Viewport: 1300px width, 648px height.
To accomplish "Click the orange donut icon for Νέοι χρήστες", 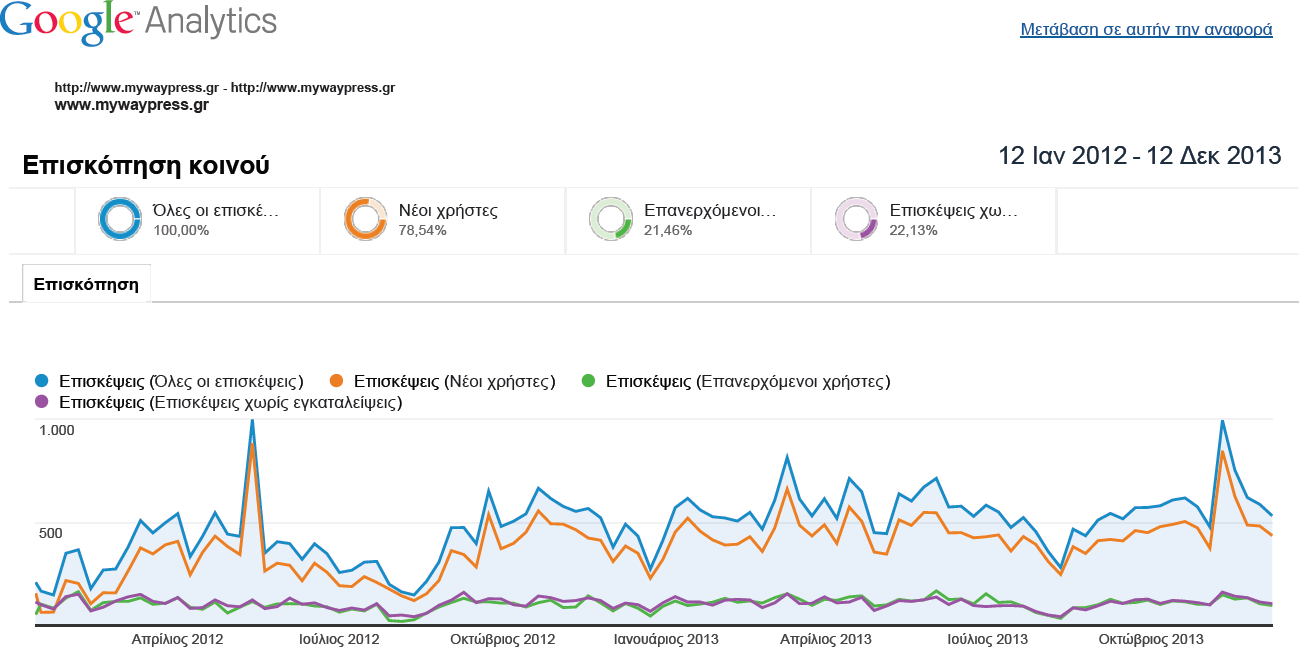I will (x=365, y=219).
